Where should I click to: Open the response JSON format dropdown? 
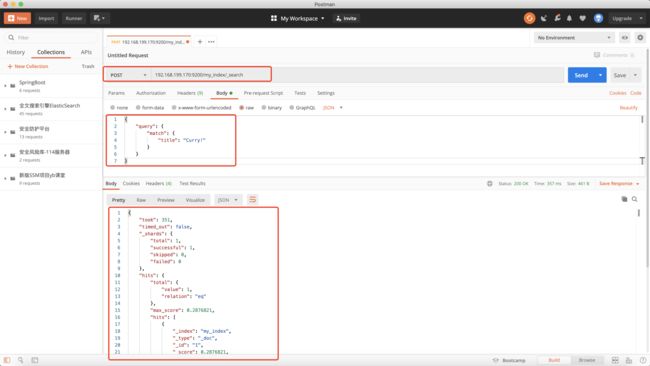pyautogui.click(x=228, y=200)
